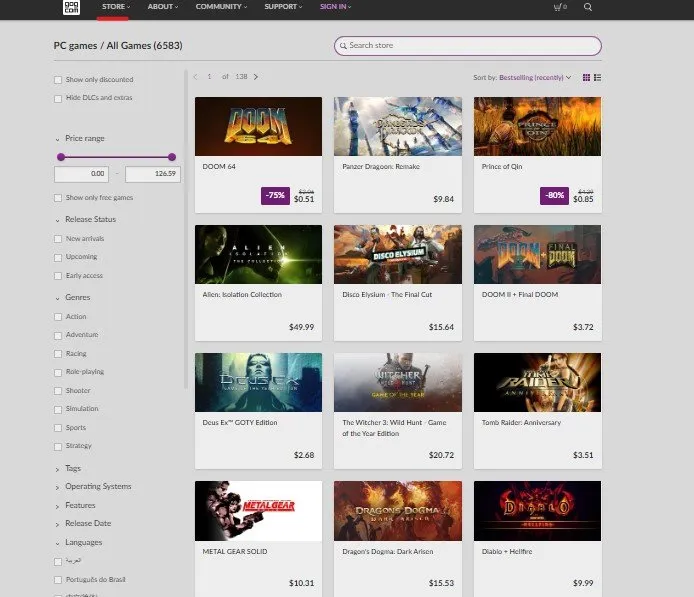Image resolution: width=694 pixels, height=597 pixels.
Task: Collapse the Languages section
Action: click(x=79, y=543)
